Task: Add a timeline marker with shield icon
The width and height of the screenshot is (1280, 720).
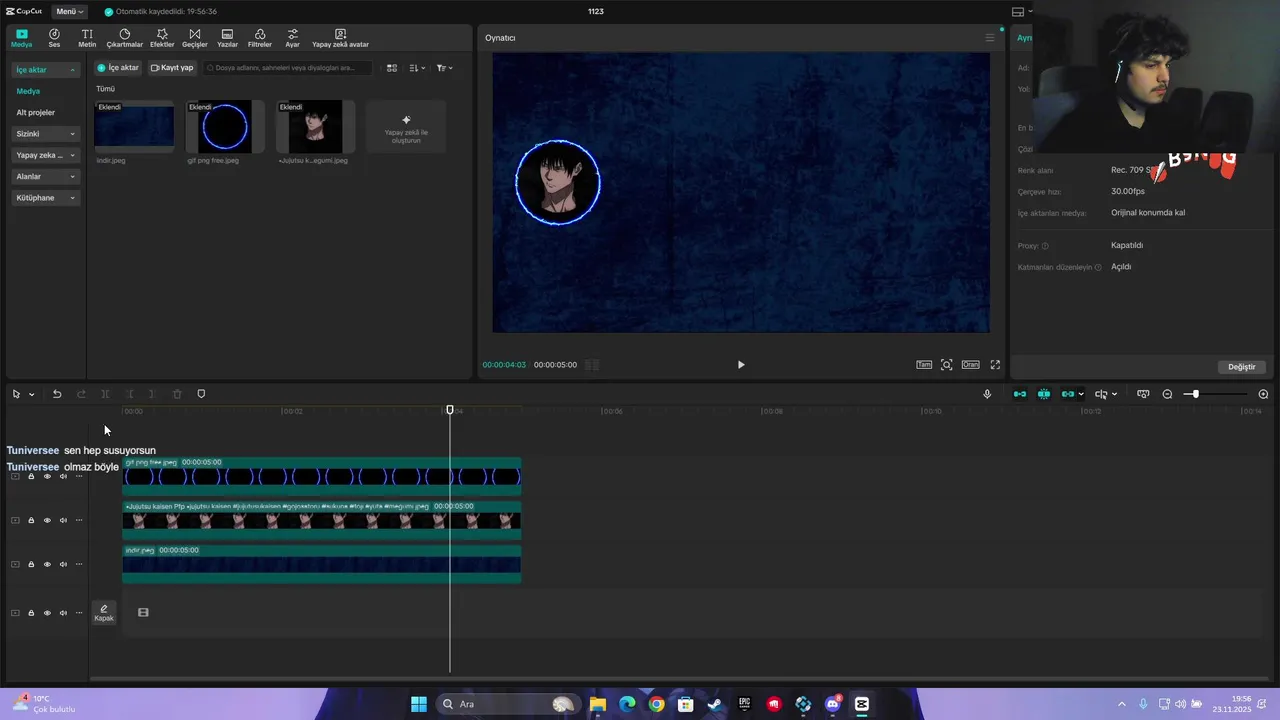Action: 201,394
